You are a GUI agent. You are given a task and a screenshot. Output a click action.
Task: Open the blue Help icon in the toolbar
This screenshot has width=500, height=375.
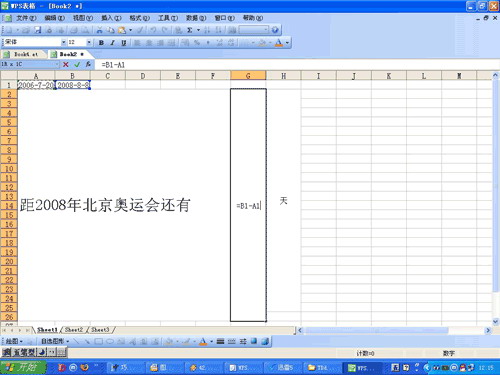(x=275, y=30)
